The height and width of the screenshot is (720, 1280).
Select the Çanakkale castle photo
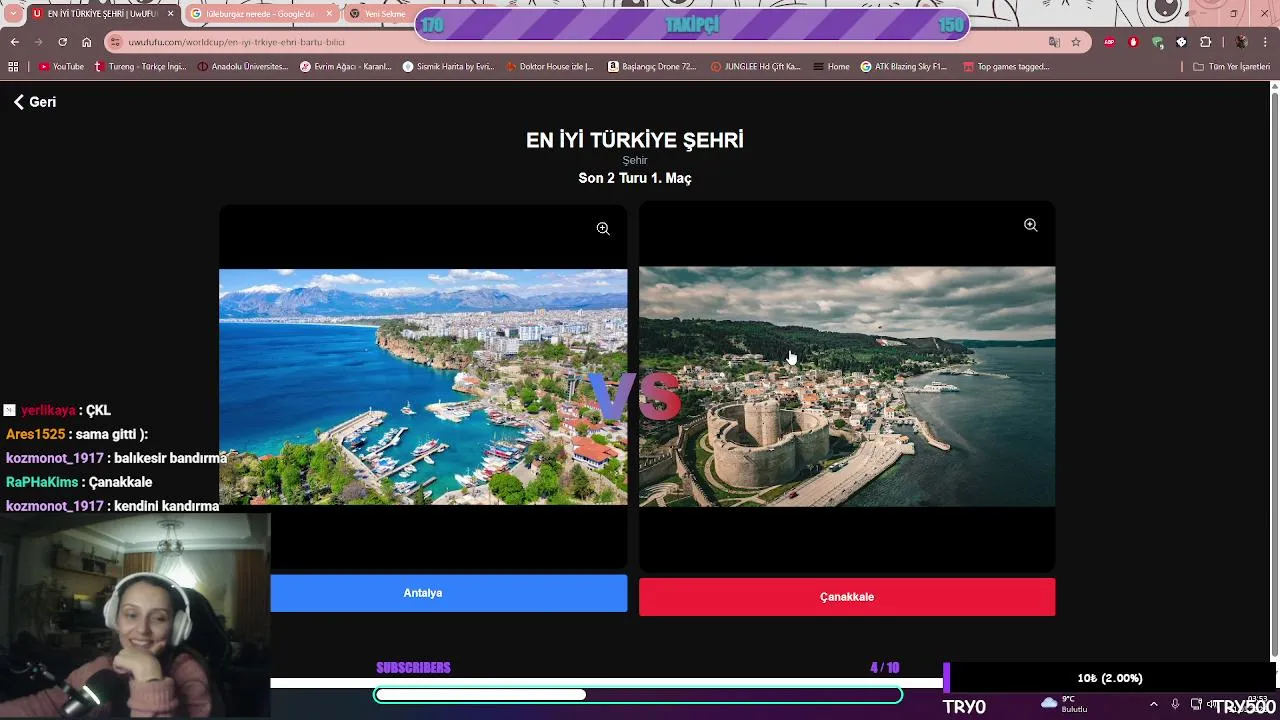point(847,387)
